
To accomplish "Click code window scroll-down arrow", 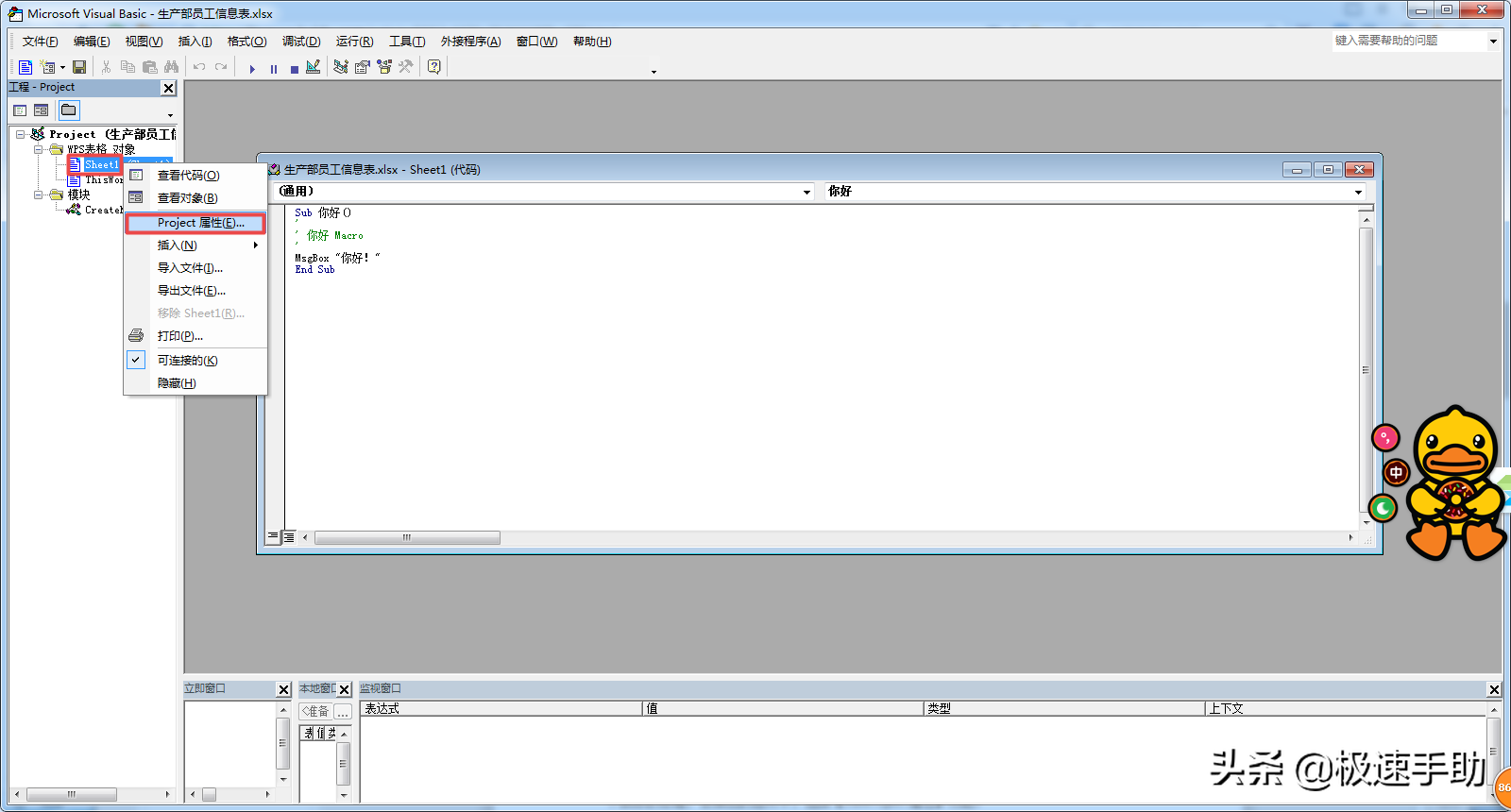I will coord(1367,521).
